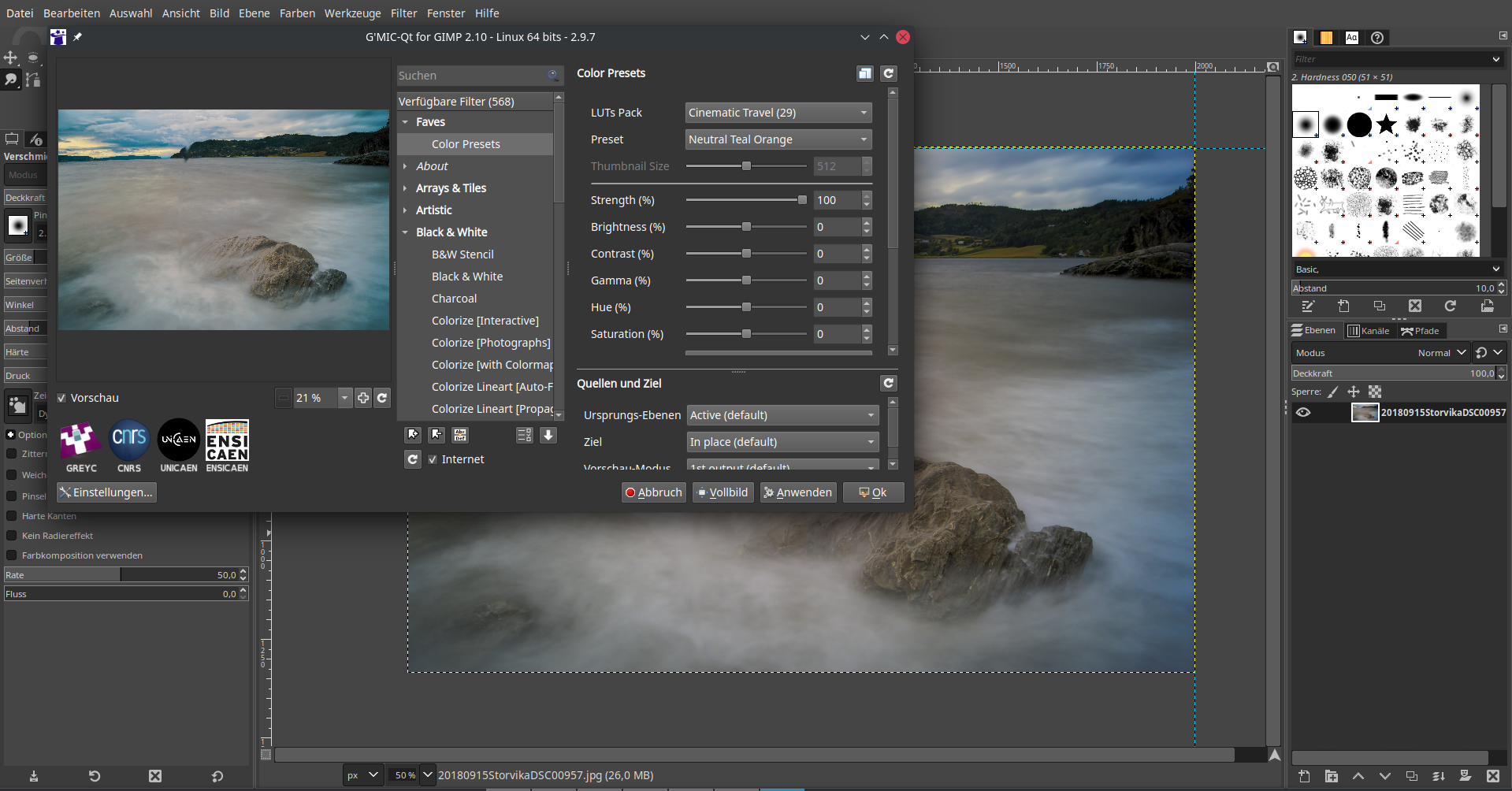Click the update filters refresh icon beside Internet
1512x791 pixels.
(x=413, y=459)
